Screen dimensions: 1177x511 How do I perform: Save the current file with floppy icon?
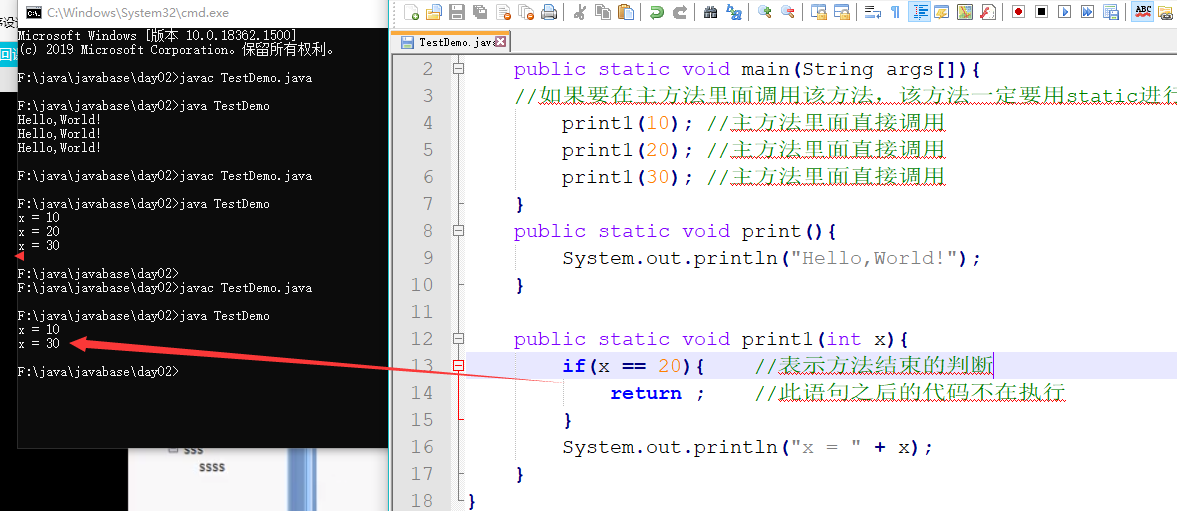(x=456, y=12)
